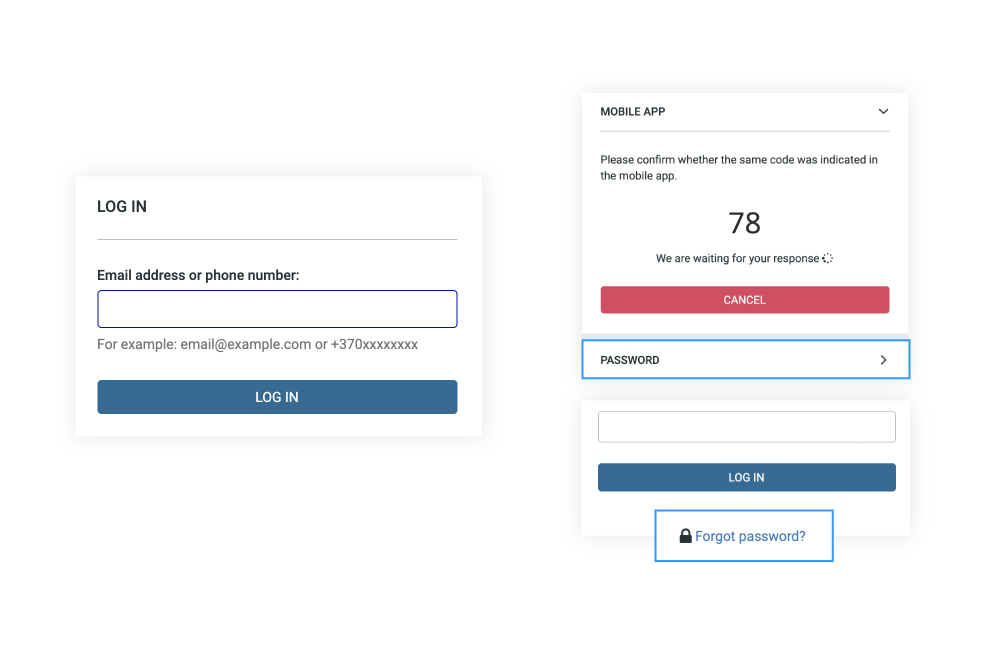Click the MOBILE APP section header label
This screenshot has width=1000, height=648.
pos(632,112)
